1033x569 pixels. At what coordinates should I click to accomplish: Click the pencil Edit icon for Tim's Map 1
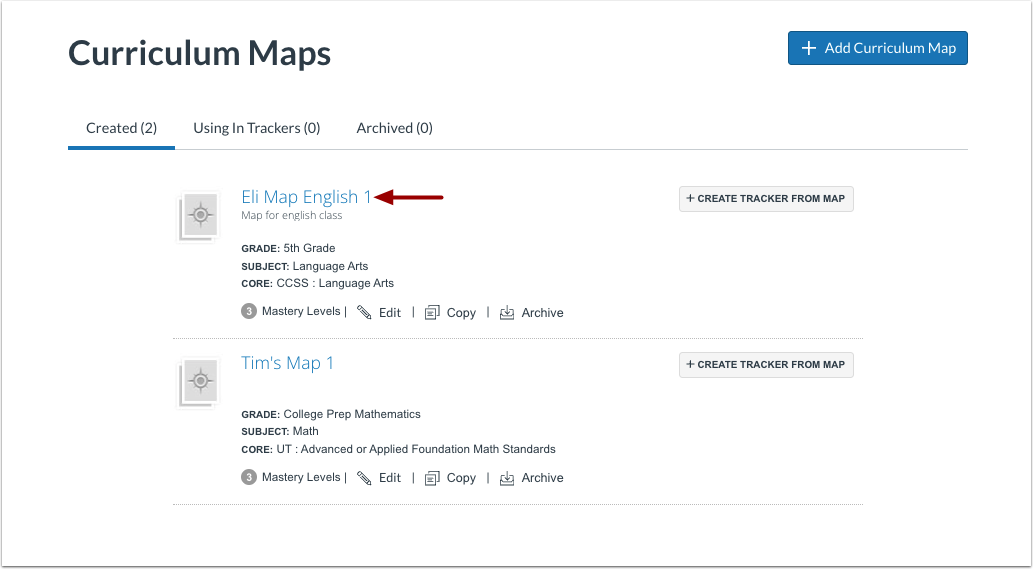coord(364,477)
